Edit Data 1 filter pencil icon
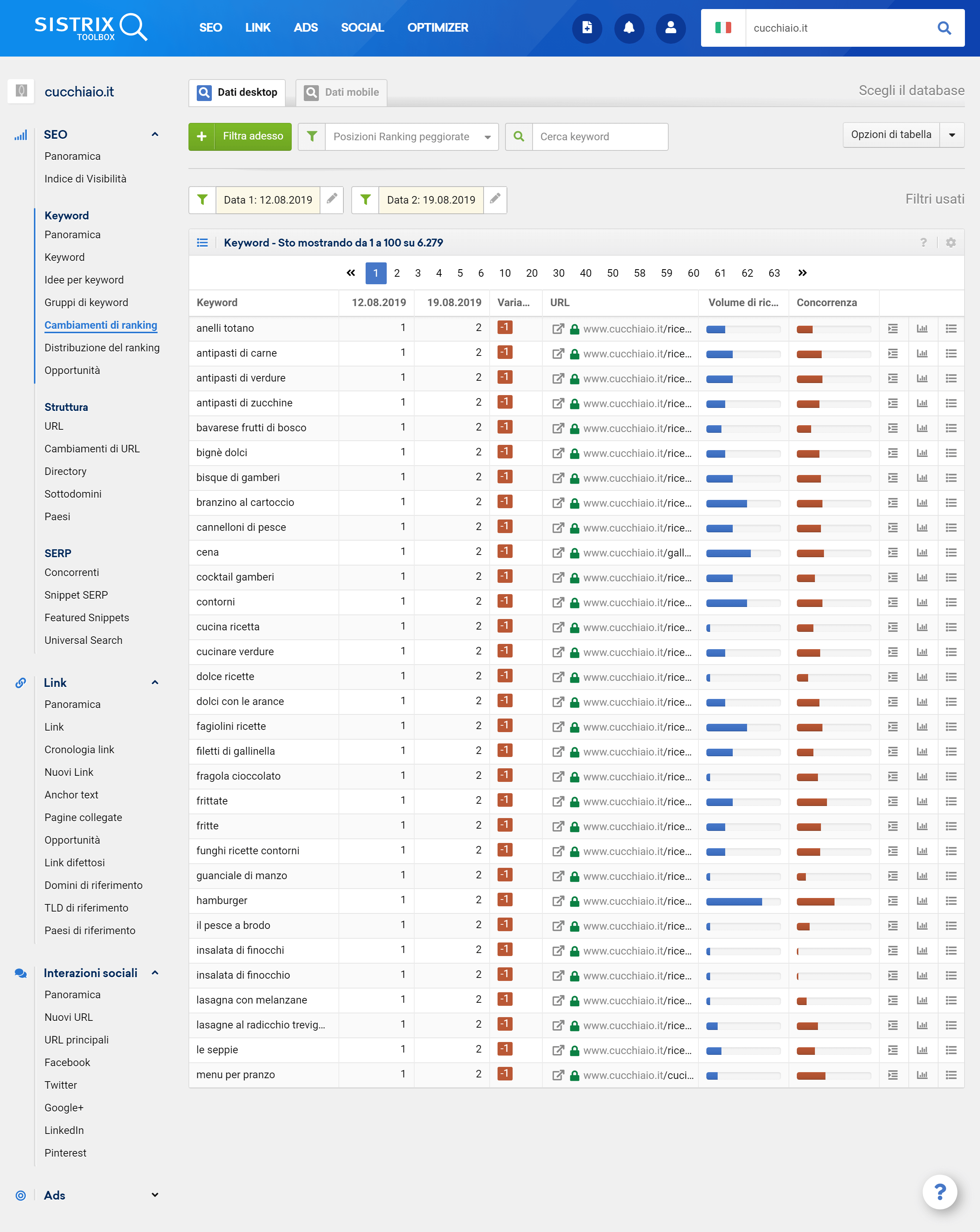This screenshot has height=1232, width=980. click(331, 199)
